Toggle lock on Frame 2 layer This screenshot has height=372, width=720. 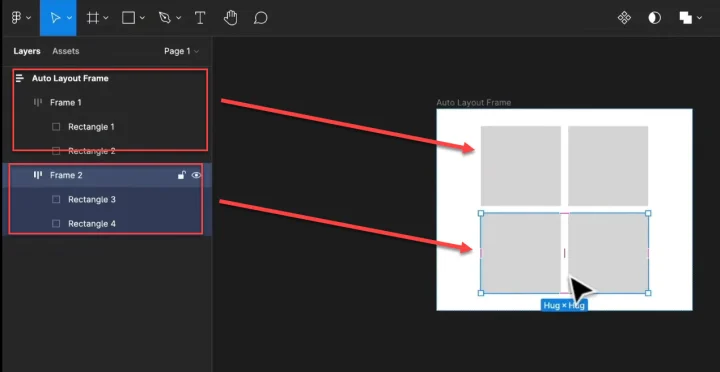[x=182, y=175]
